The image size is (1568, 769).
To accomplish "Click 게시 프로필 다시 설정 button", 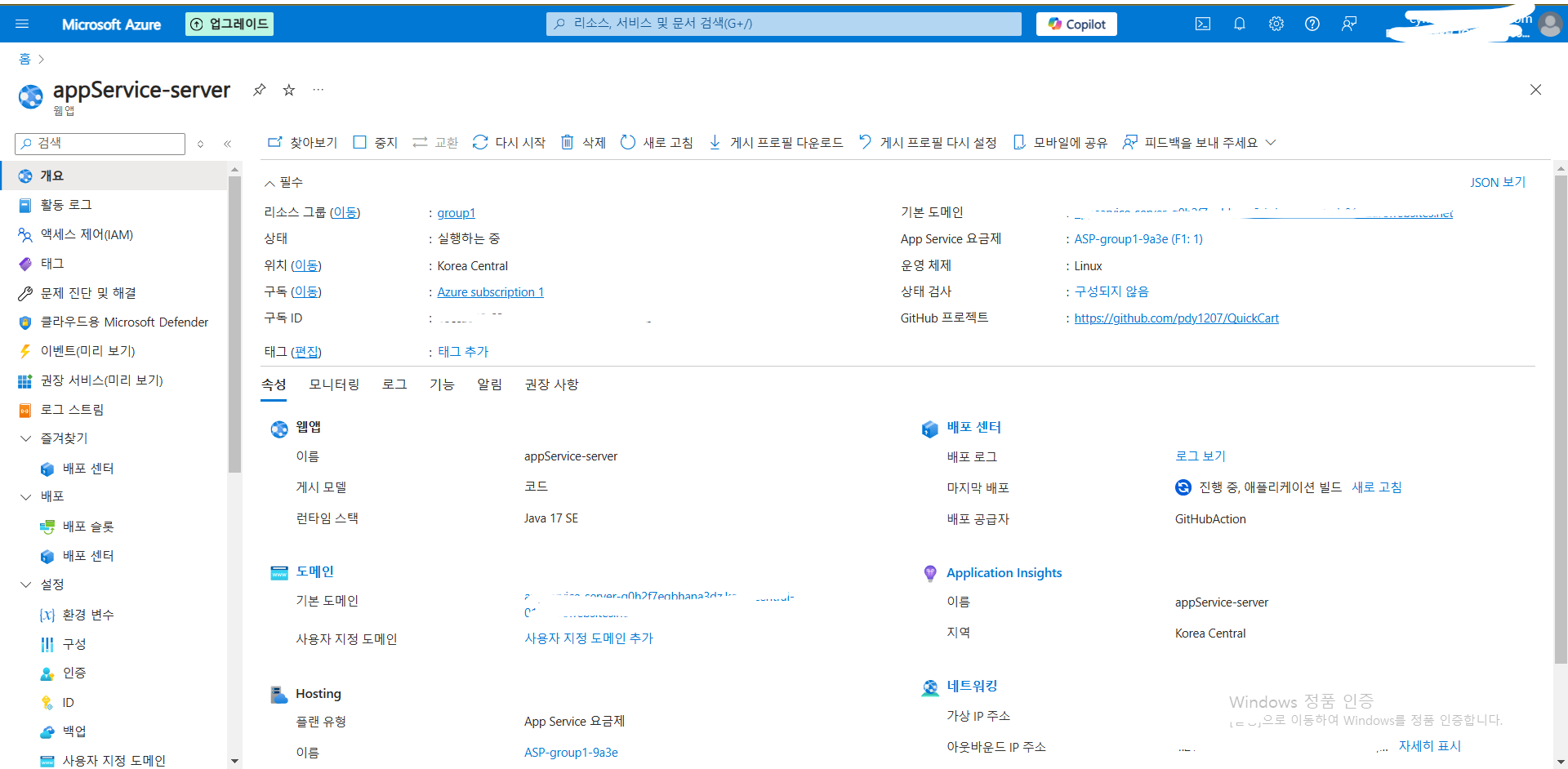I will pyautogui.click(x=928, y=142).
